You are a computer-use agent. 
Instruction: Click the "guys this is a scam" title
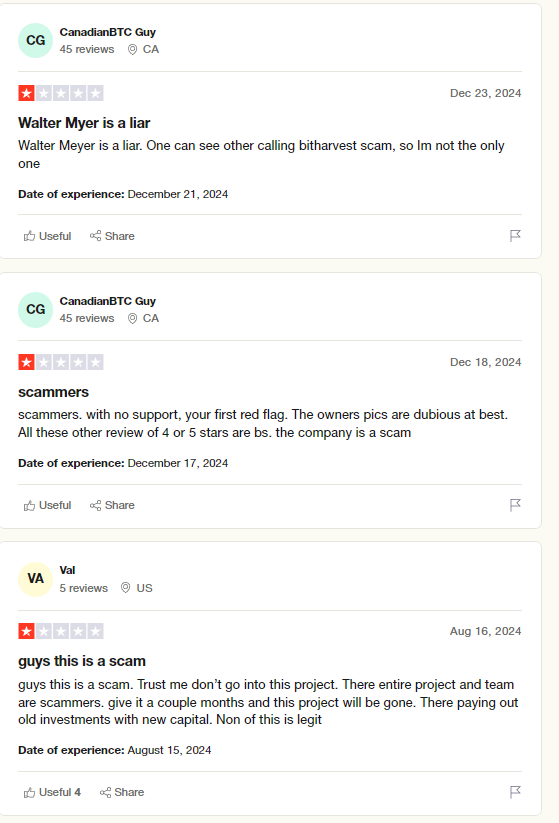click(82, 661)
